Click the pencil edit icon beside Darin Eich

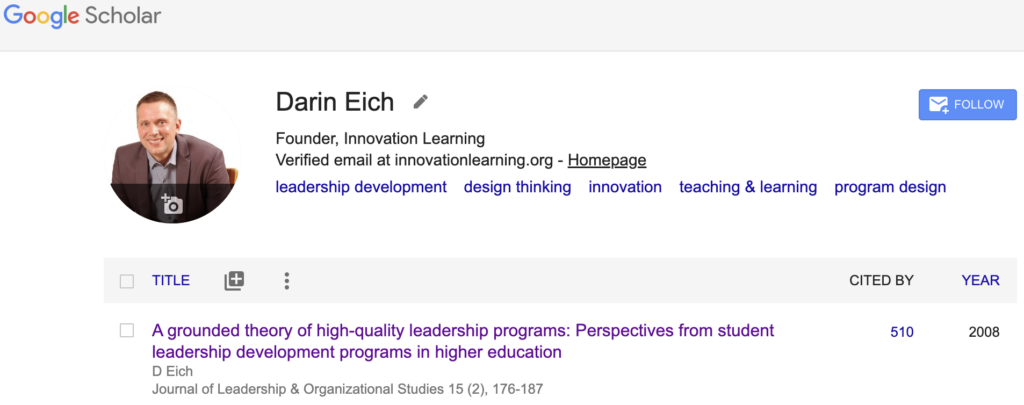coord(421,102)
